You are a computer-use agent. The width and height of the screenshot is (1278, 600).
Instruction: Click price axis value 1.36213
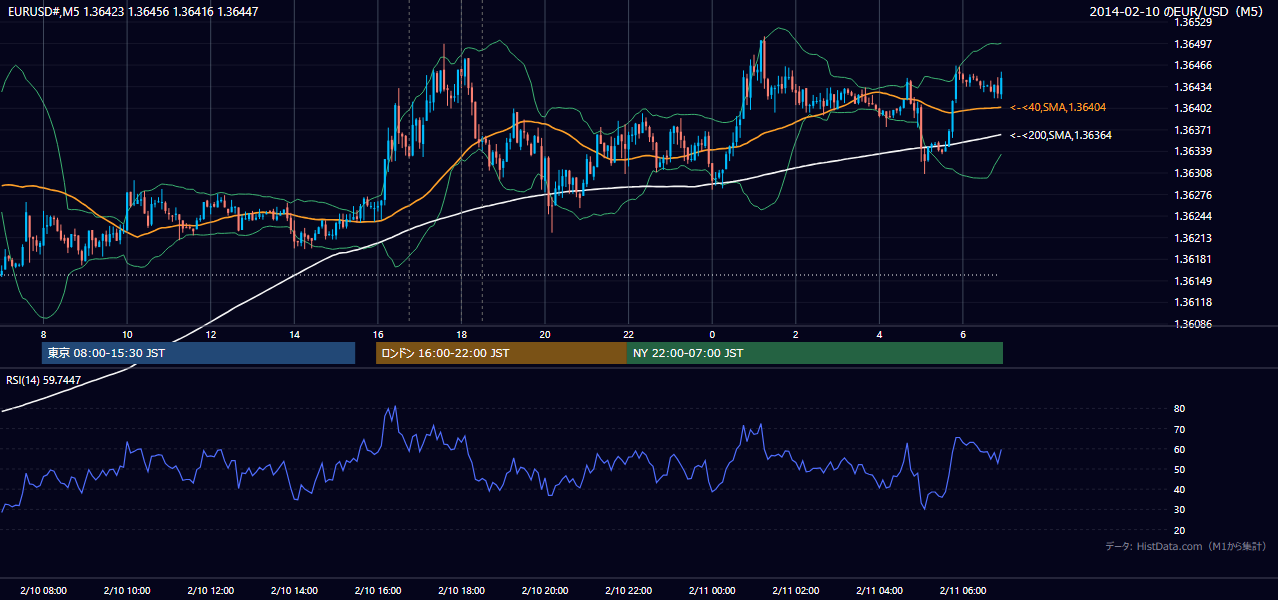click(1192, 238)
